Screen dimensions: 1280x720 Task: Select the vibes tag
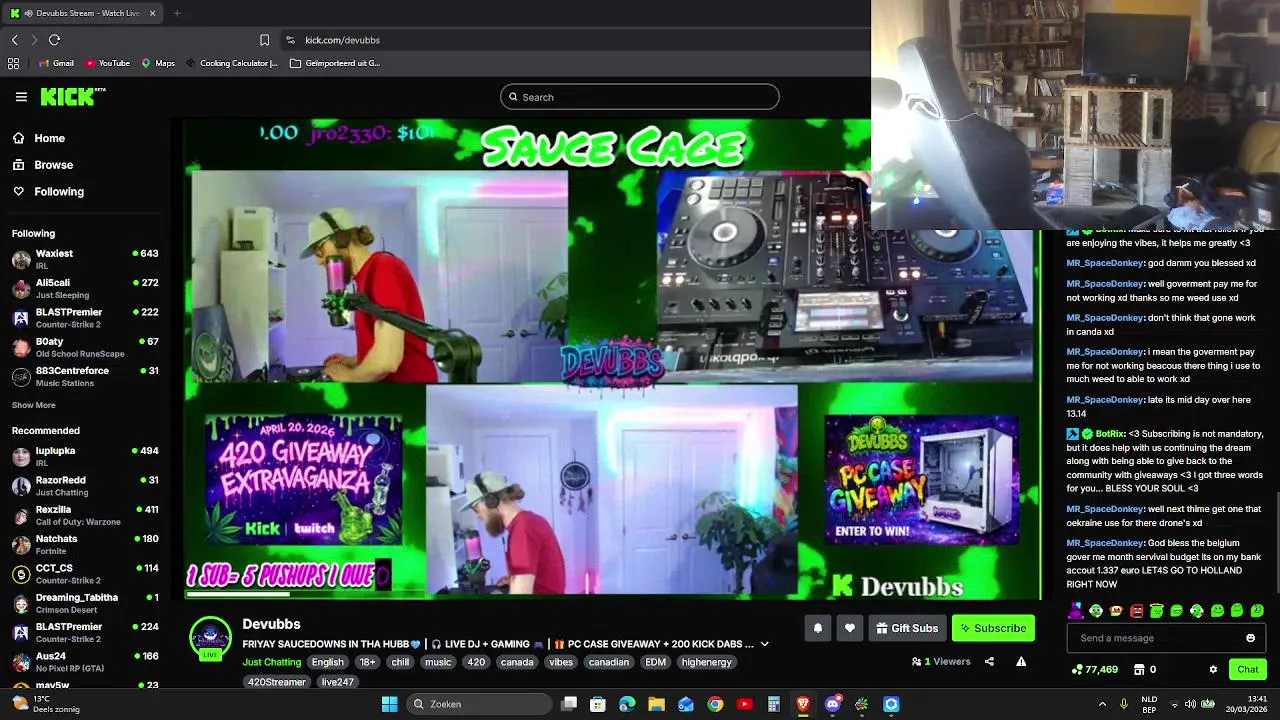pyautogui.click(x=561, y=662)
